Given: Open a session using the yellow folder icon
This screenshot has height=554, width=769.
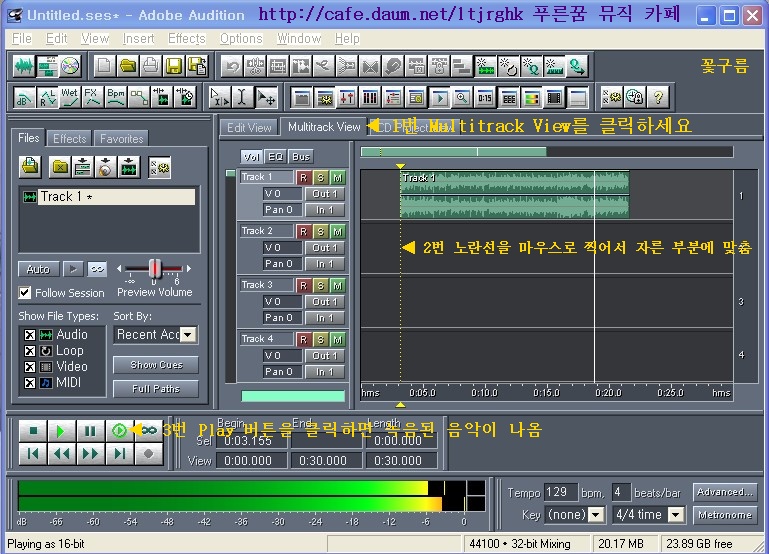Looking at the screenshot, I should (x=128, y=66).
